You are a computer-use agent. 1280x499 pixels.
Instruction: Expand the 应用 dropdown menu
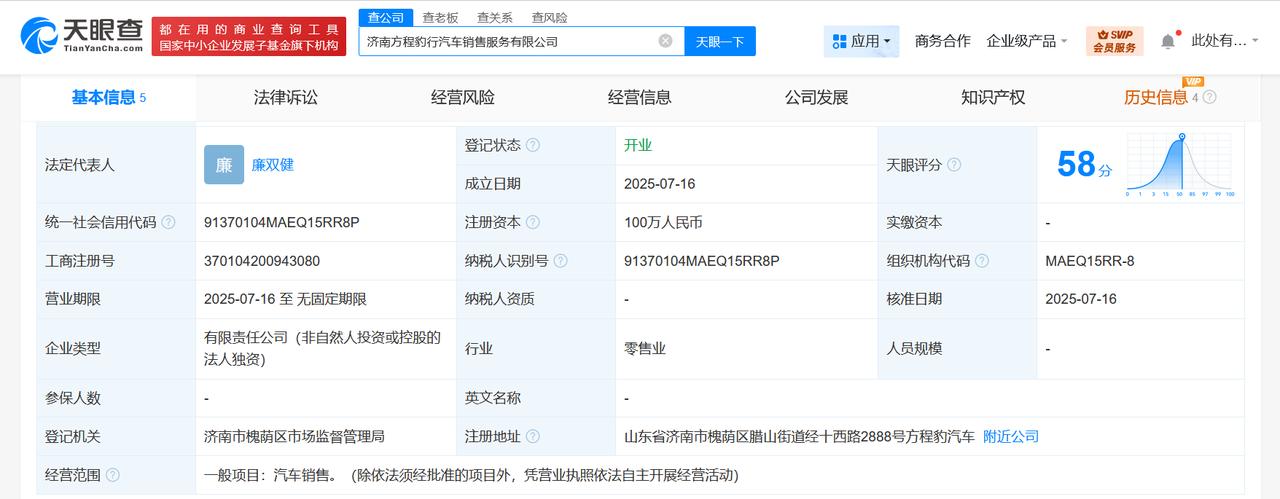(861, 41)
